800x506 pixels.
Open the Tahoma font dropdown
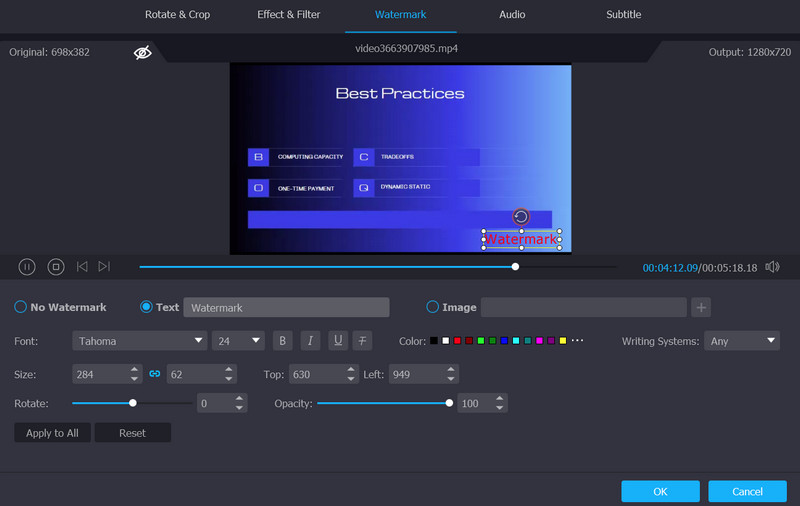pos(139,341)
